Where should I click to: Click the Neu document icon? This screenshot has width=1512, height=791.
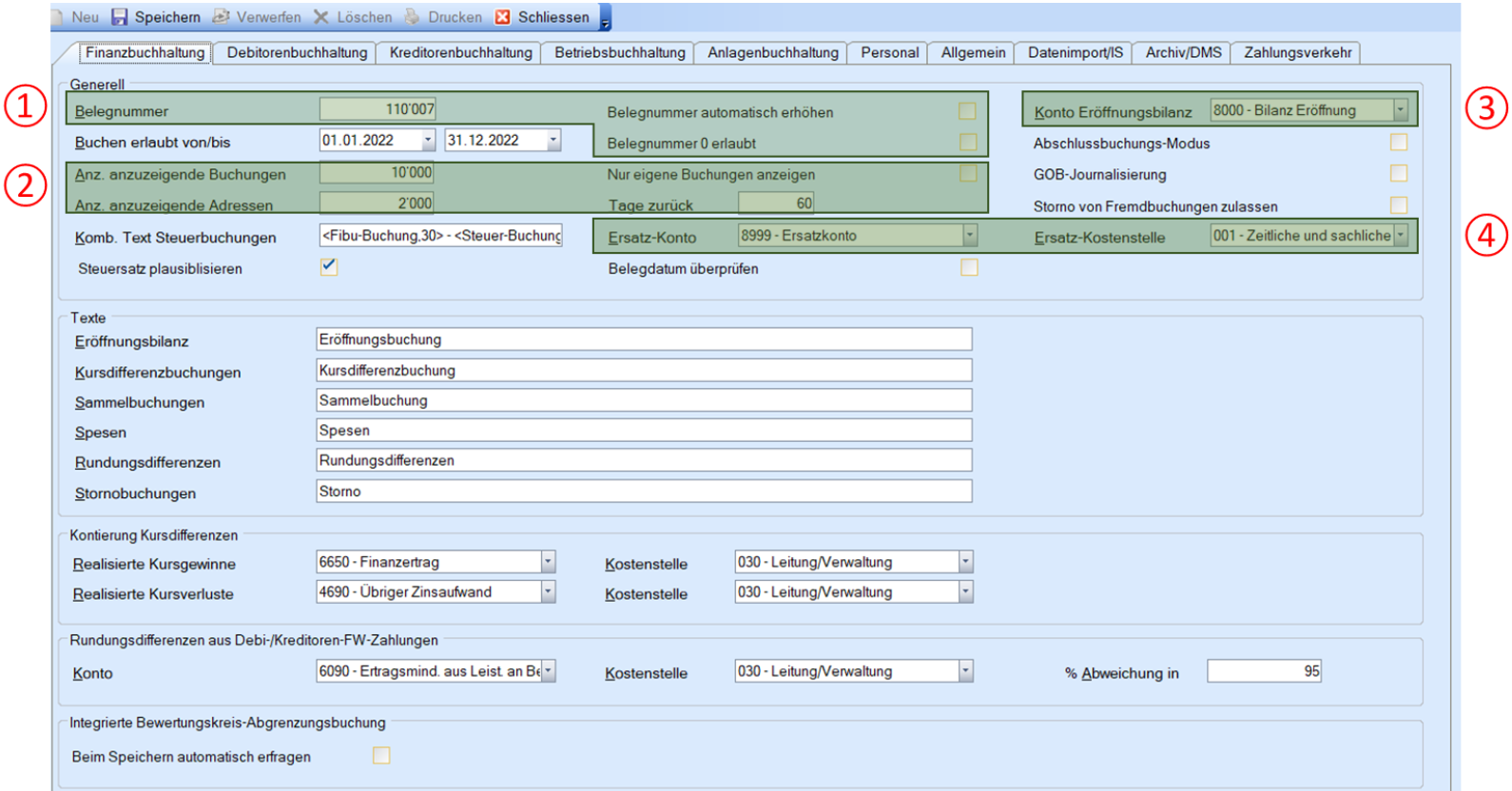tap(60, 17)
